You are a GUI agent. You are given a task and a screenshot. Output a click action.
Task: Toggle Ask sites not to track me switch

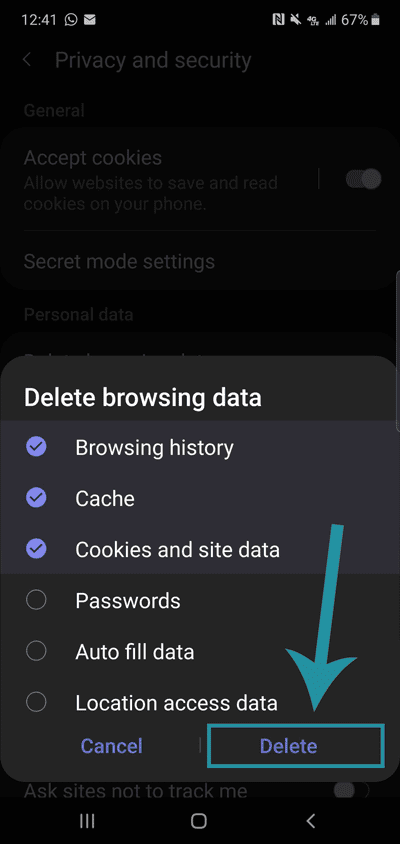(352, 790)
